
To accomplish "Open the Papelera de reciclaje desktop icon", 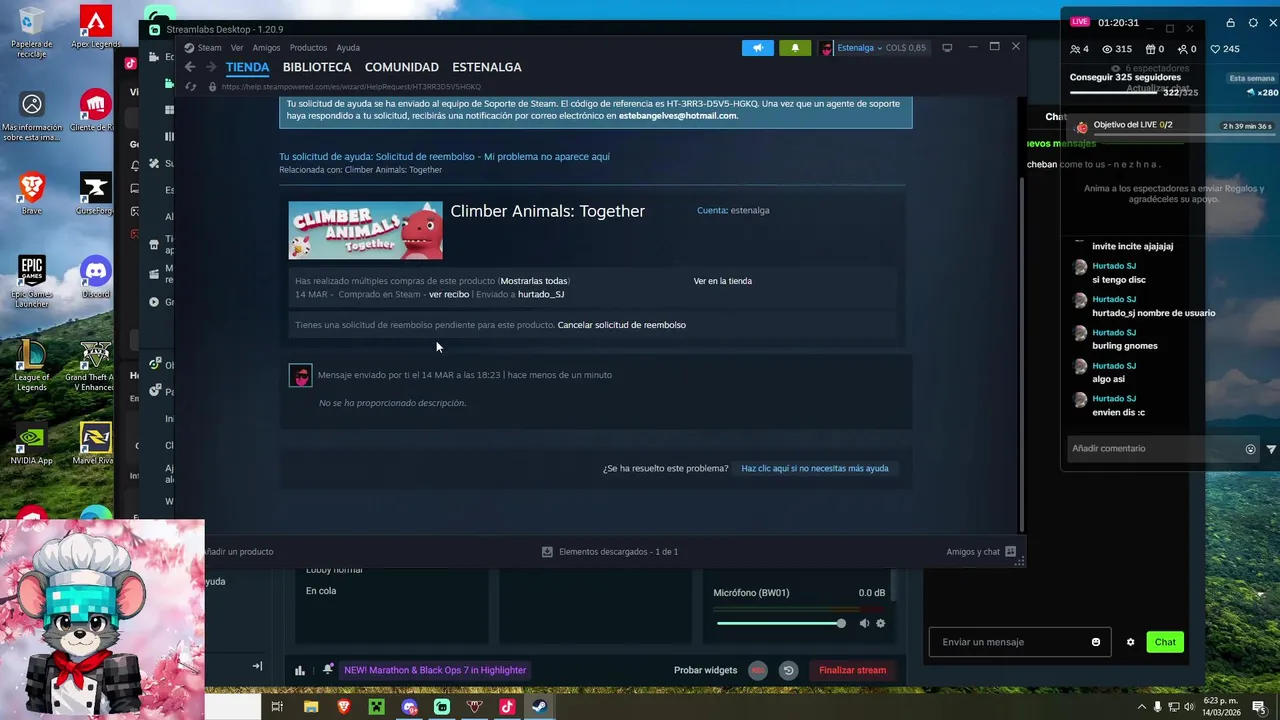I will [32, 33].
